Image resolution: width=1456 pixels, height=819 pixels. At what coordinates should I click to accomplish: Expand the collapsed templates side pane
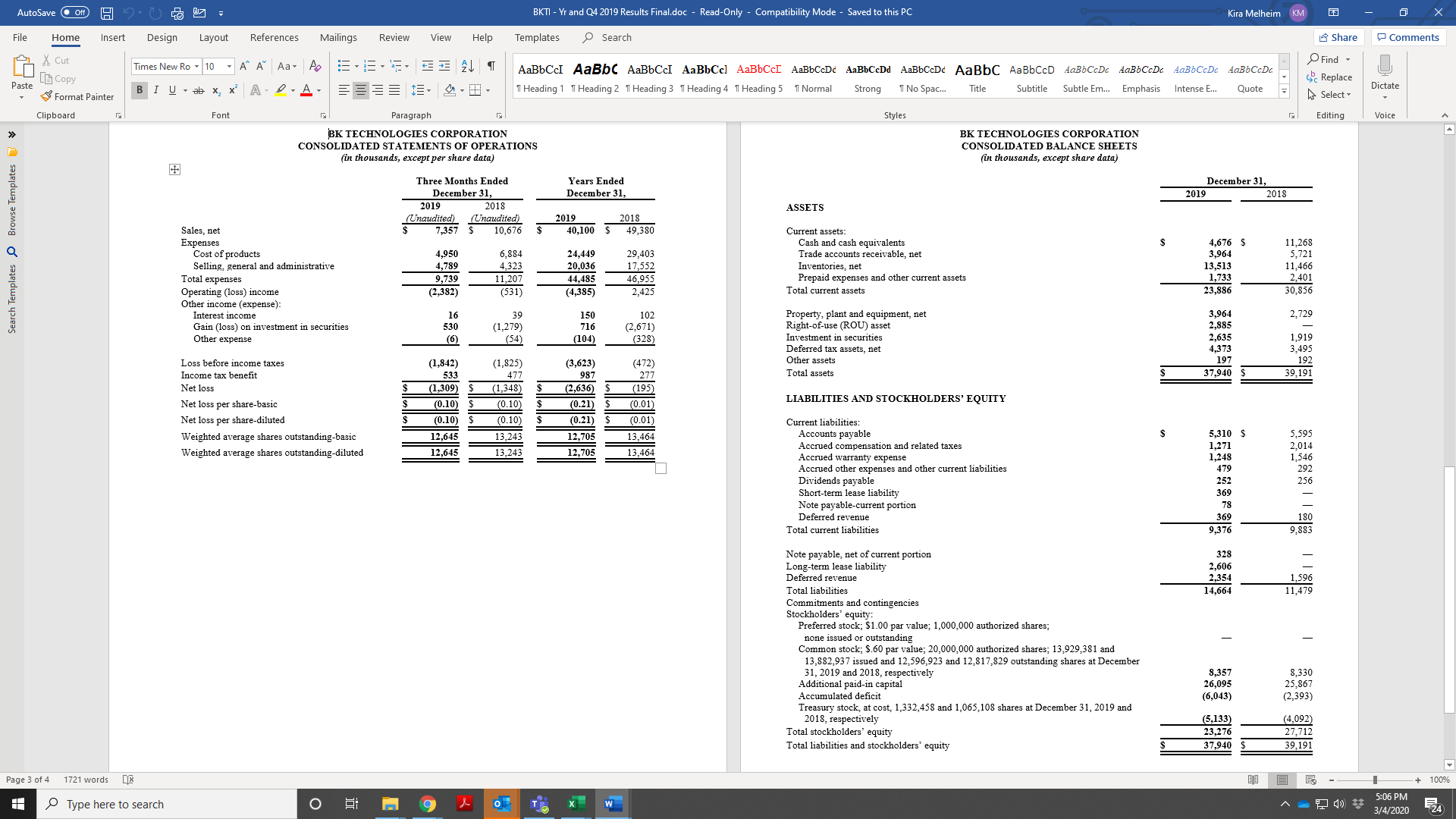point(11,134)
